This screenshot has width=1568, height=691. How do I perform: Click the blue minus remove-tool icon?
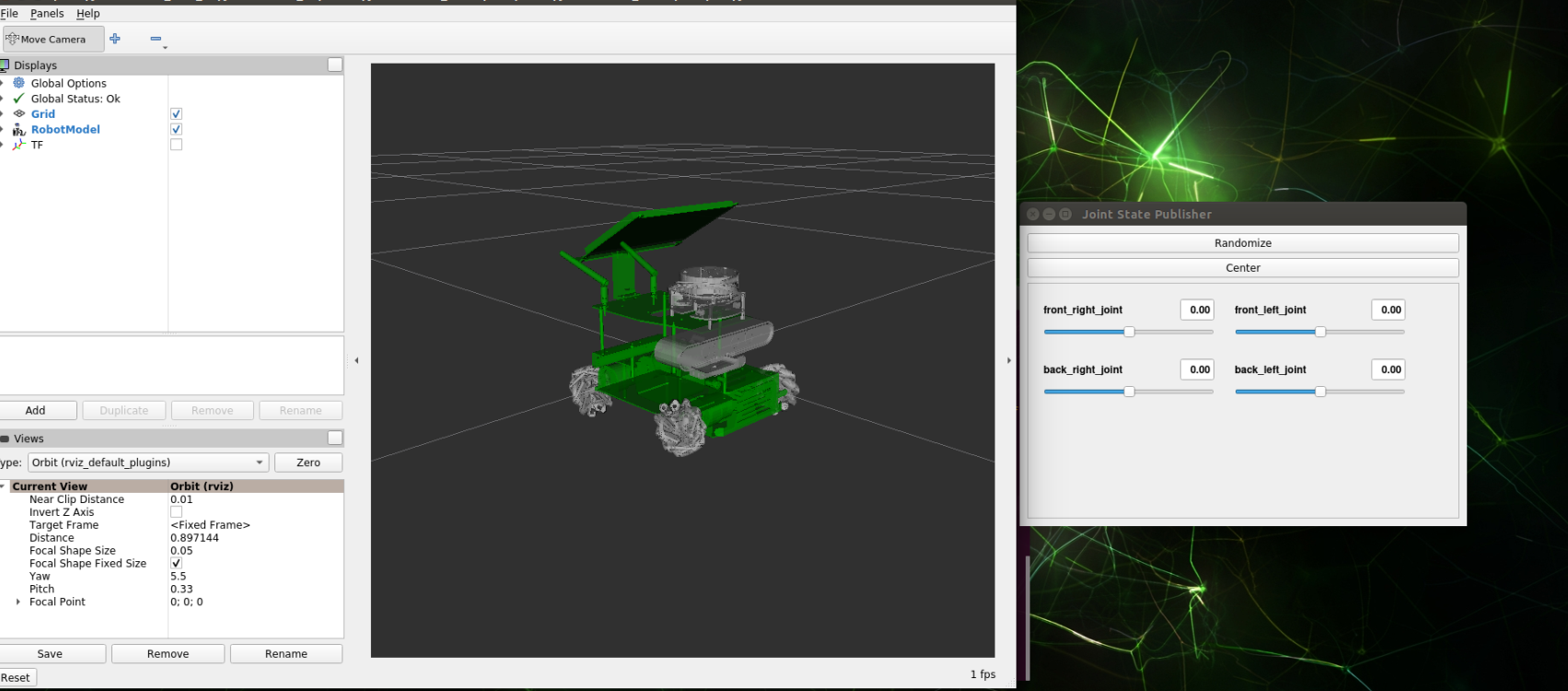pyautogui.click(x=156, y=39)
